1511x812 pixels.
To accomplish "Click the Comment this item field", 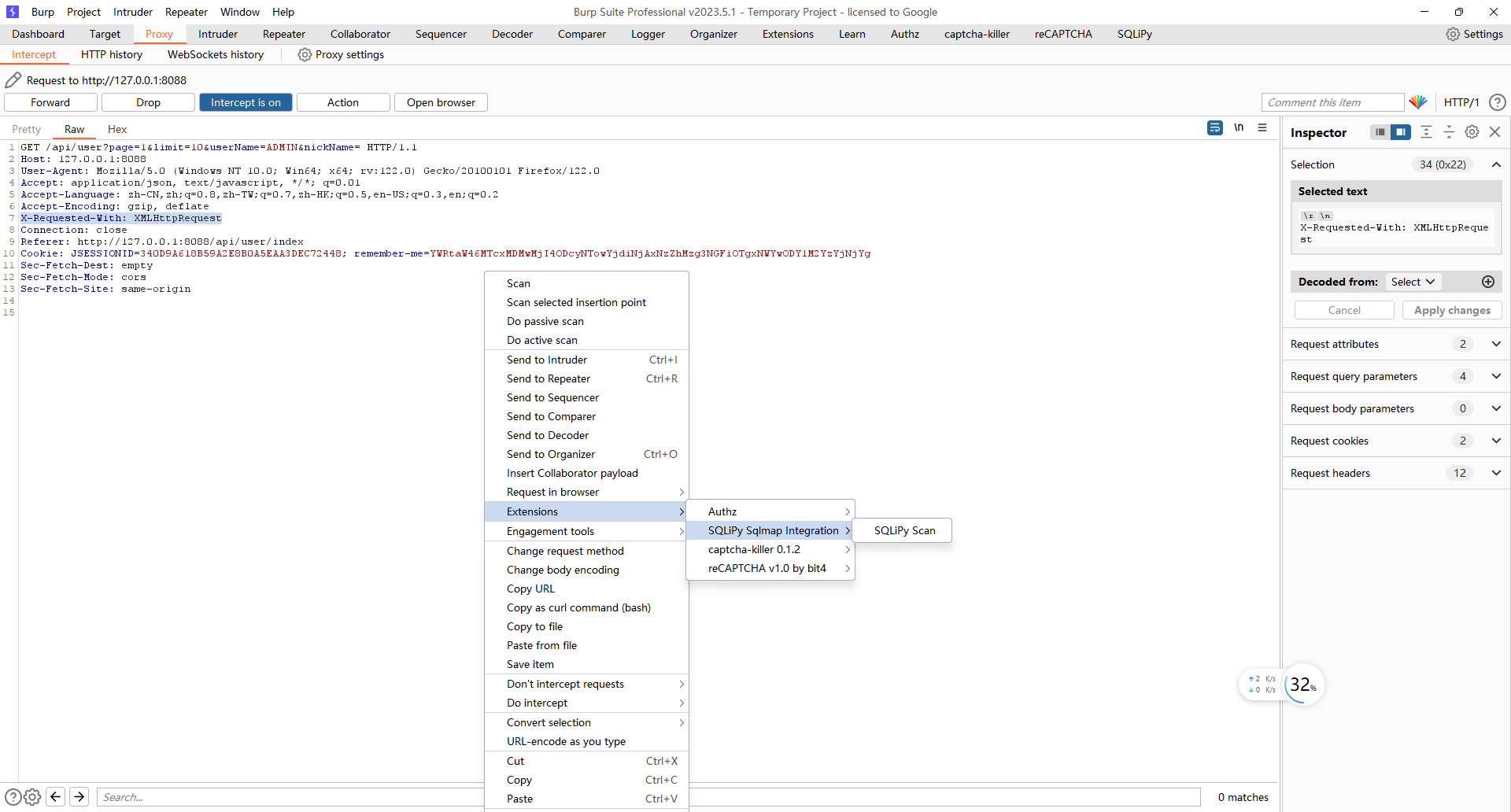I will click(1332, 102).
